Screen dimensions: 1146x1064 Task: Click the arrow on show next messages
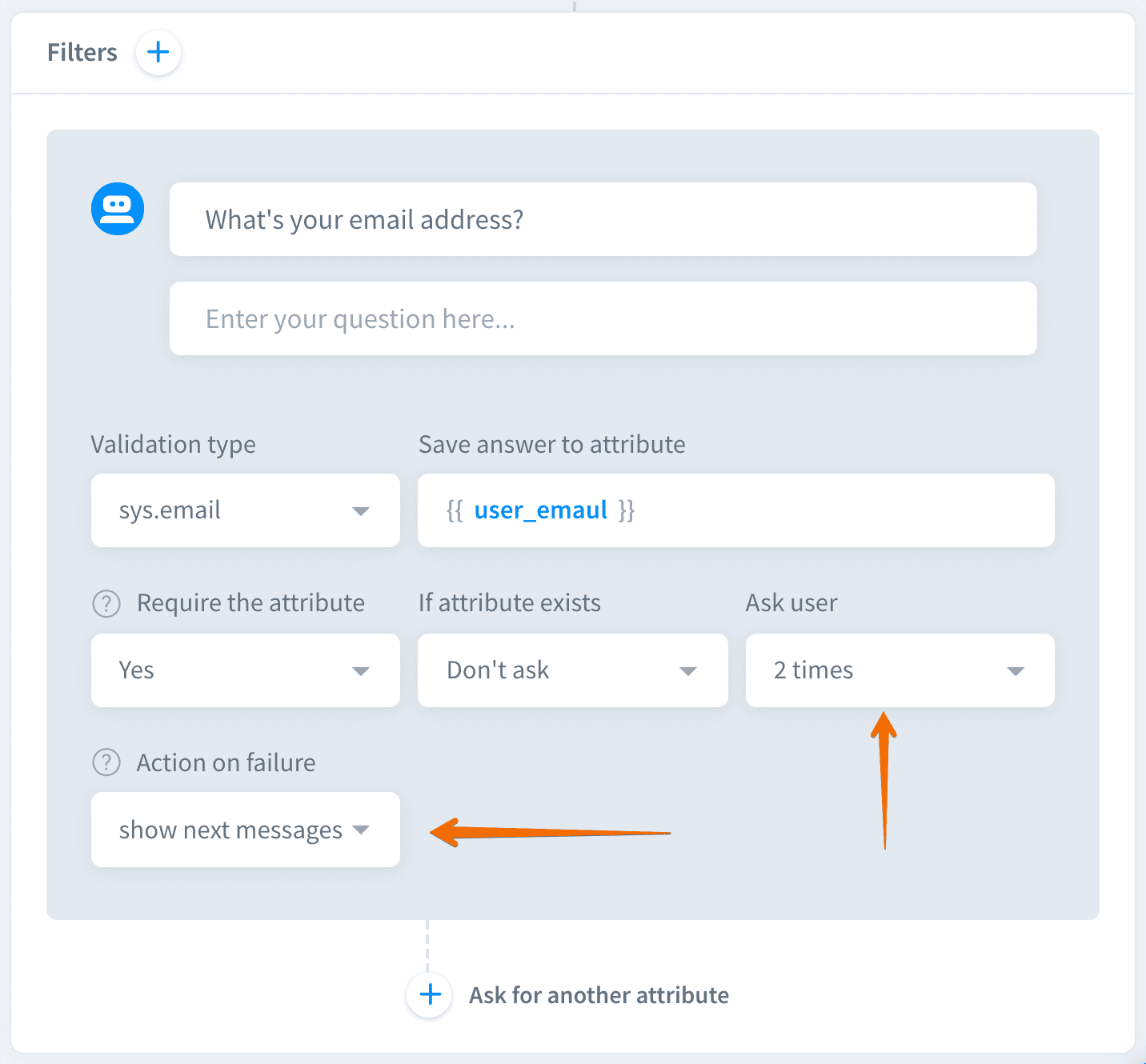(361, 830)
